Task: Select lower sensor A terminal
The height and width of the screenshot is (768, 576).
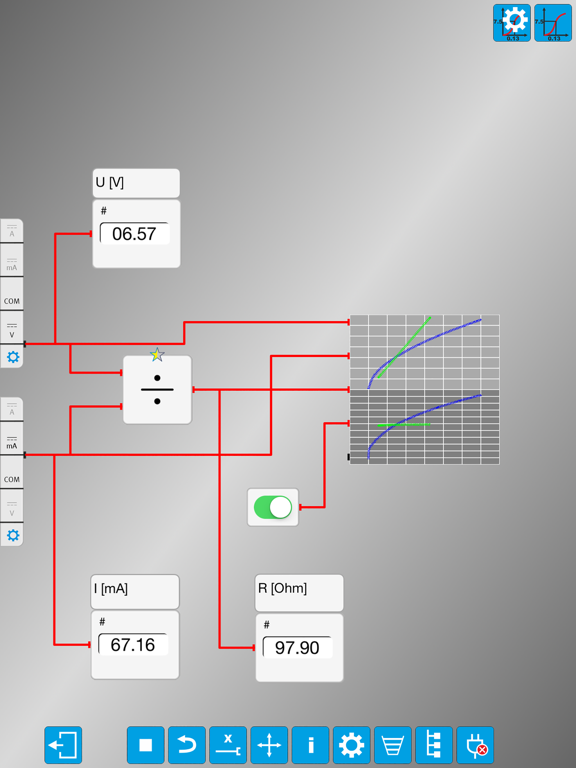Action: [12, 409]
